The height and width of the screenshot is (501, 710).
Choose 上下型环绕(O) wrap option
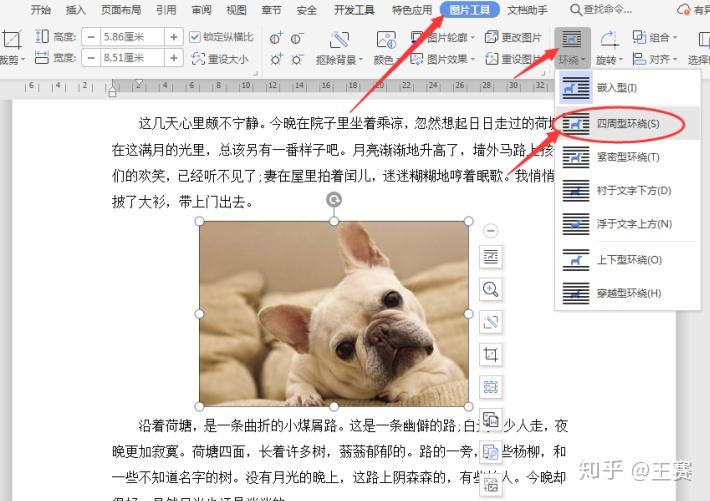coord(628,260)
